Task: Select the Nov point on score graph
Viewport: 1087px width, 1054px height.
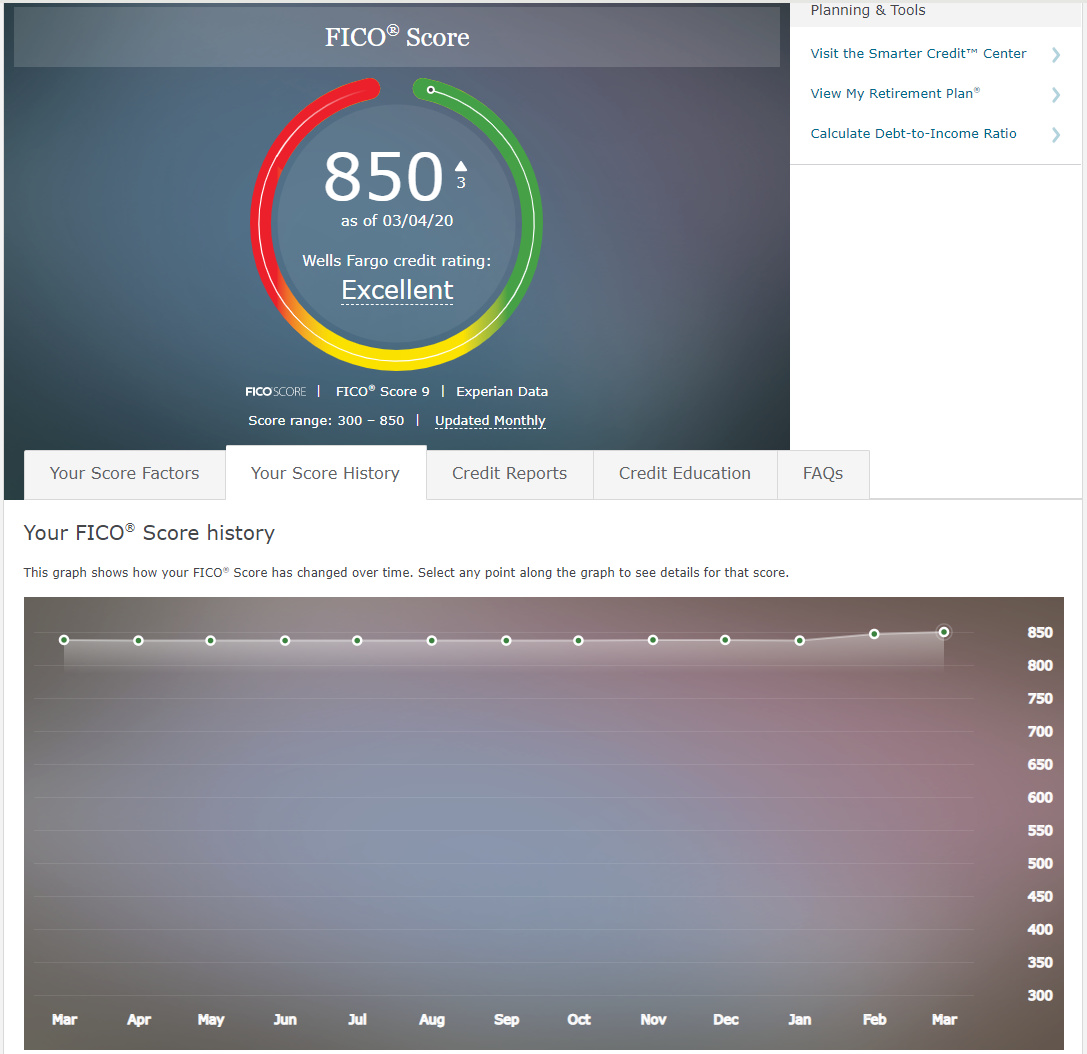Action: (653, 640)
